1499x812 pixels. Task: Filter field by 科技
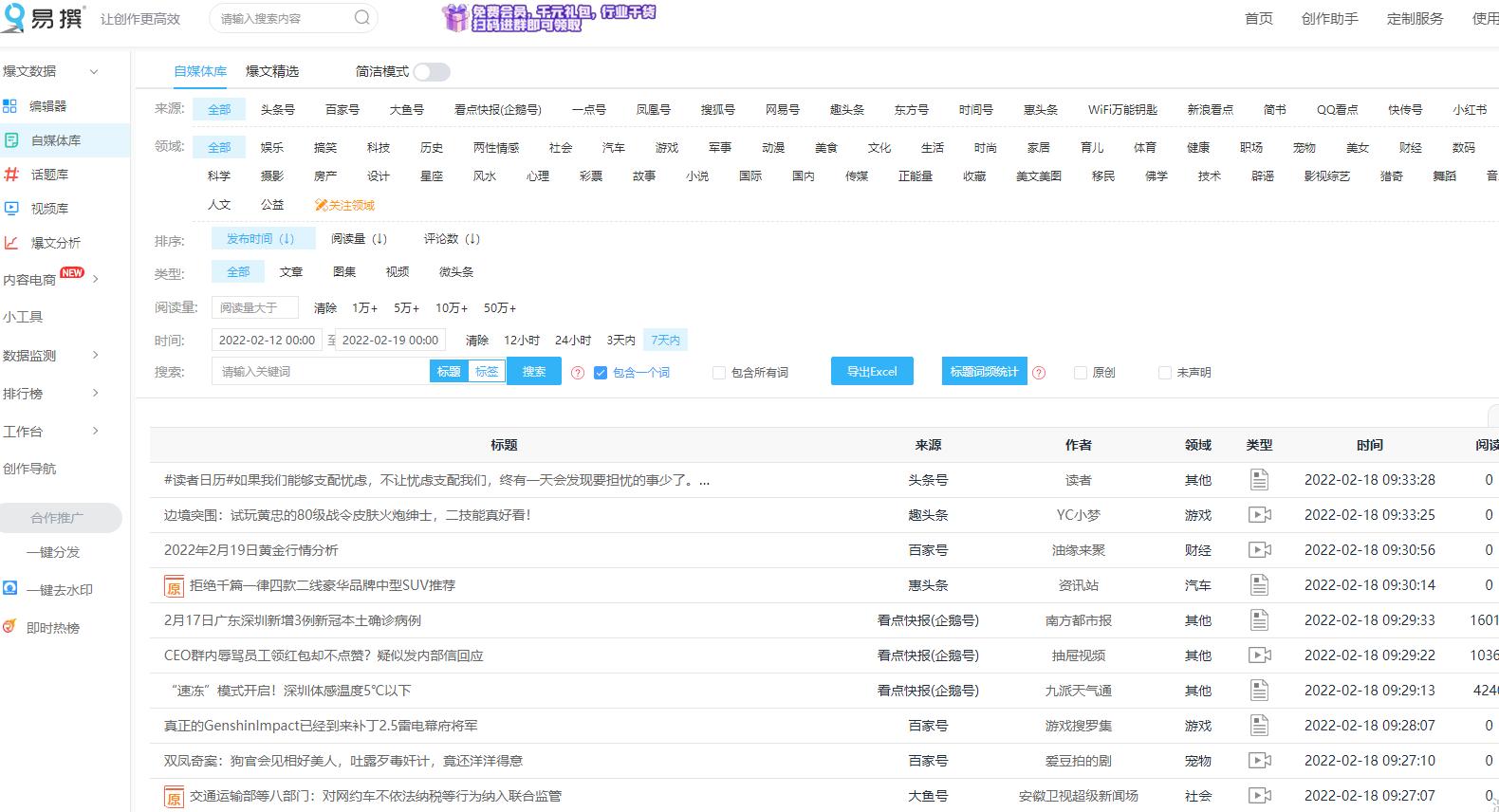pyautogui.click(x=379, y=148)
